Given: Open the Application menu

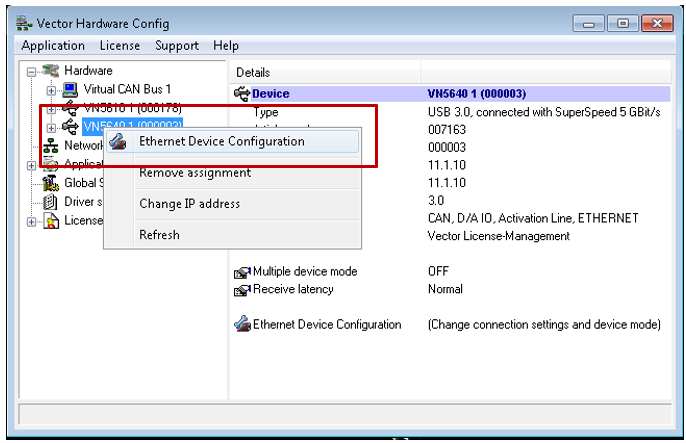Looking at the screenshot, I should pyautogui.click(x=53, y=45).
